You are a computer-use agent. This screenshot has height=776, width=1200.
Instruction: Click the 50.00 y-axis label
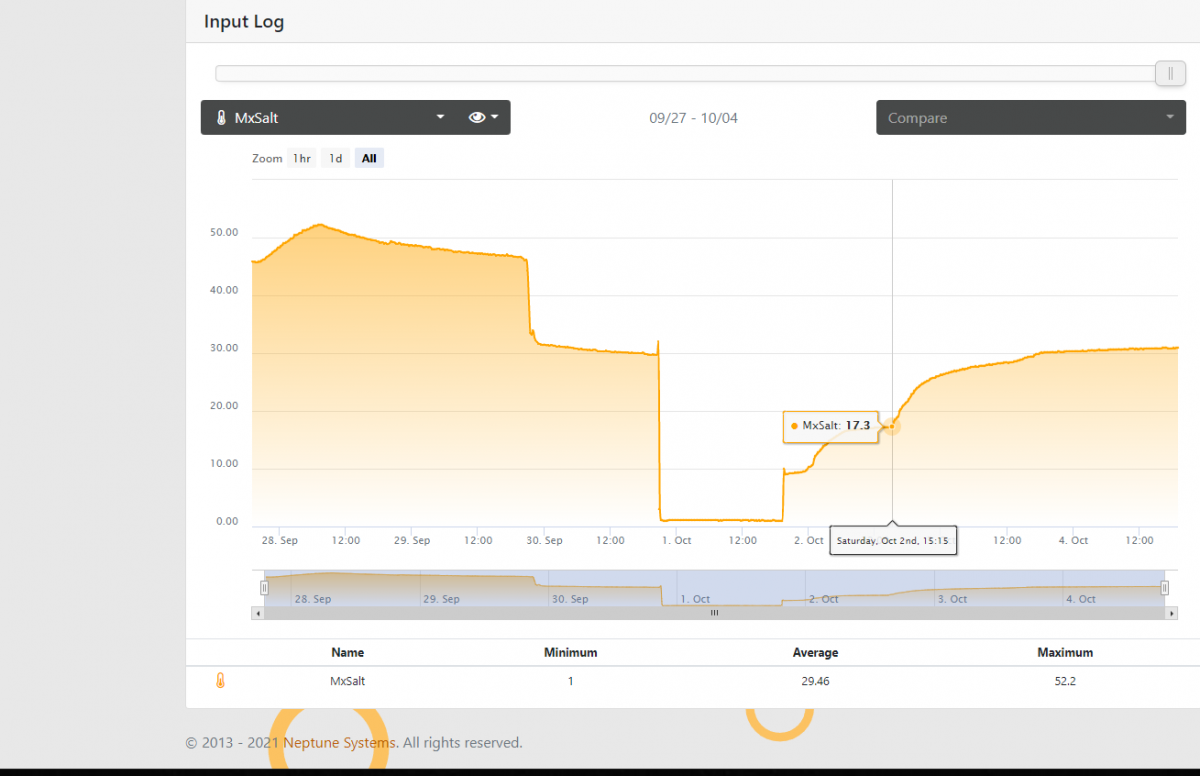click(x=224, y=232)
